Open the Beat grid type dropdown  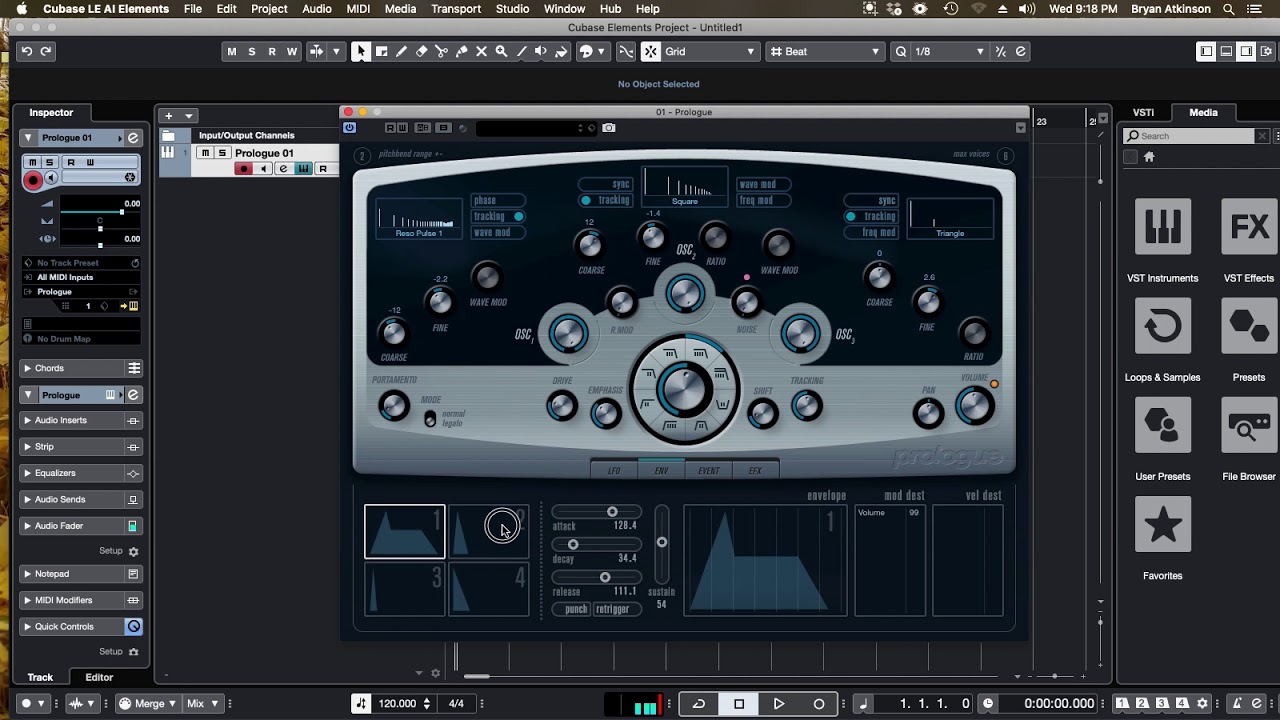(x=826, y=51)
